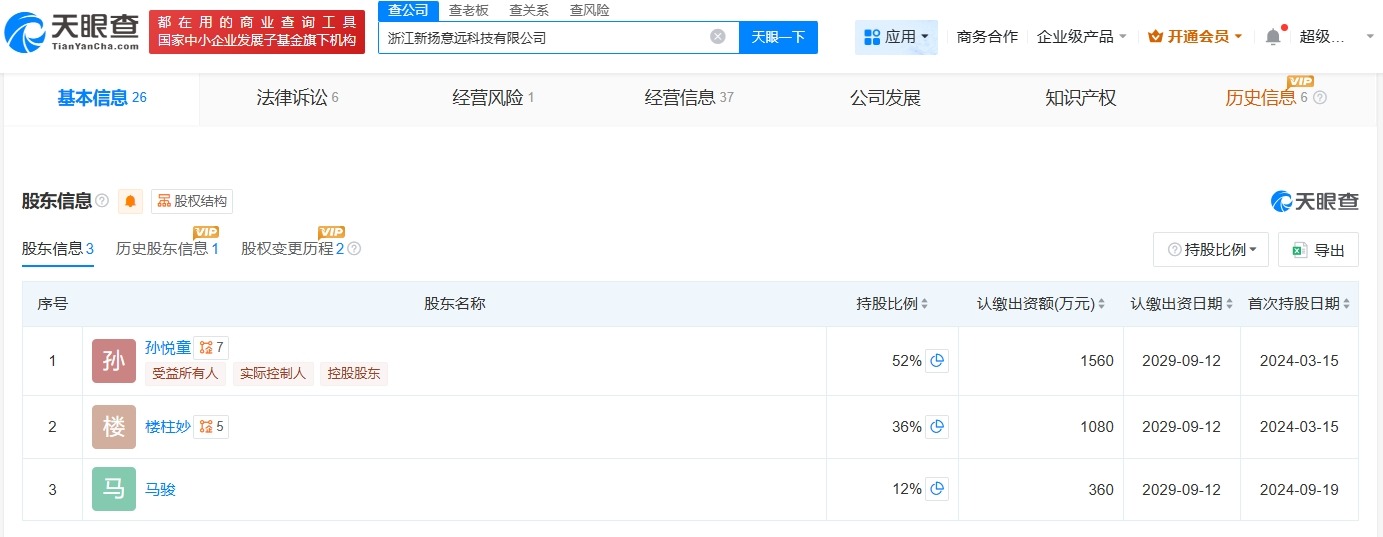The image size is (1383, 537).
Task: Sort table by 持股比例 column
Action: (892, 304)
